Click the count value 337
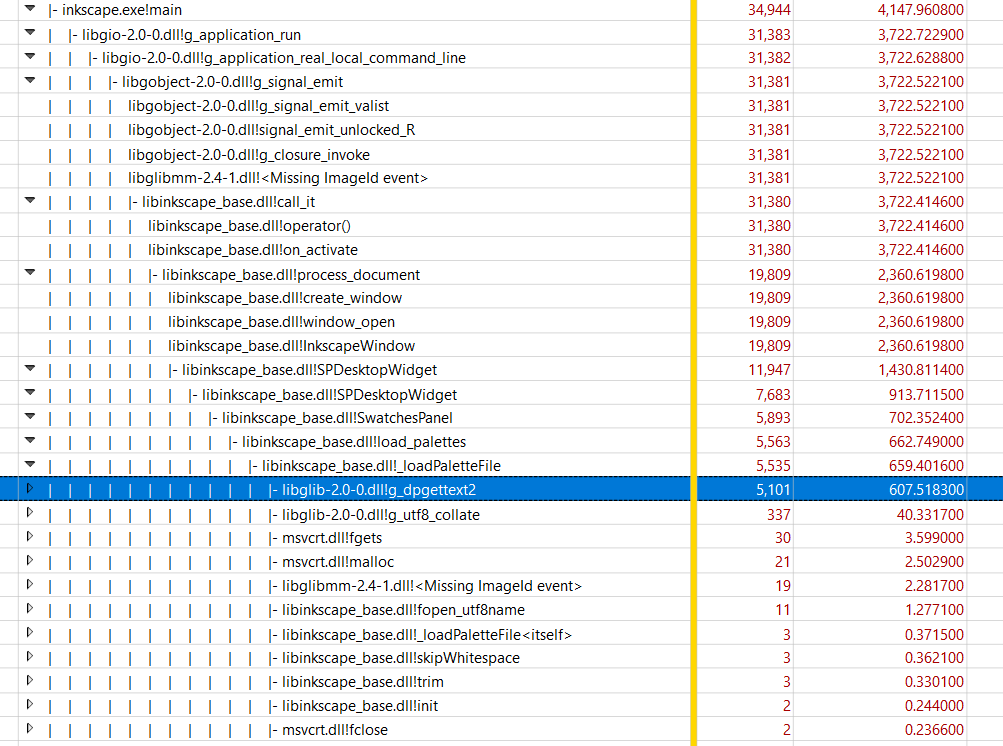 [779, 515]
